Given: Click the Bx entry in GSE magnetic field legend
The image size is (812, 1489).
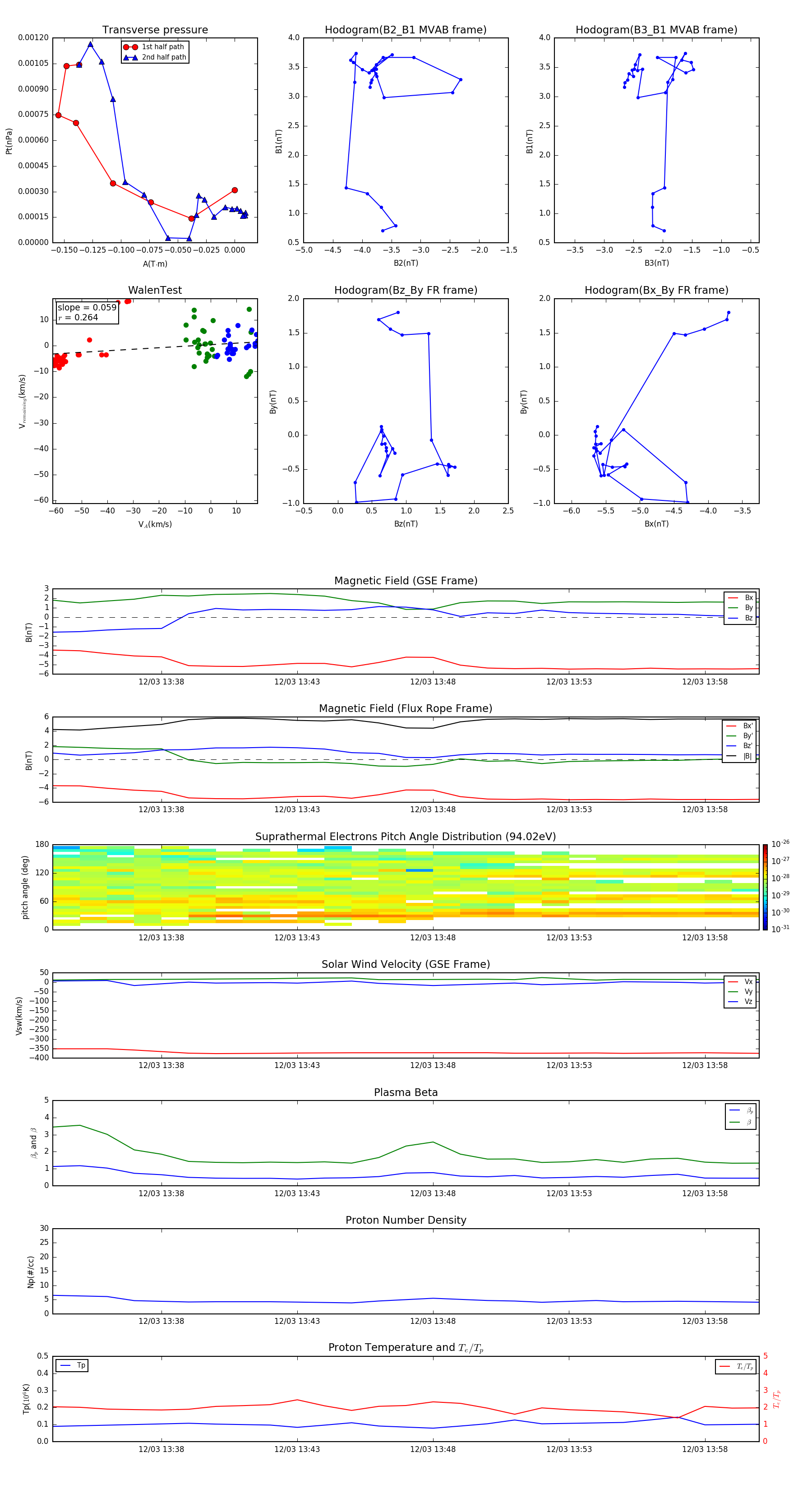Looking at the screenshot, I should tap(740, 598).
